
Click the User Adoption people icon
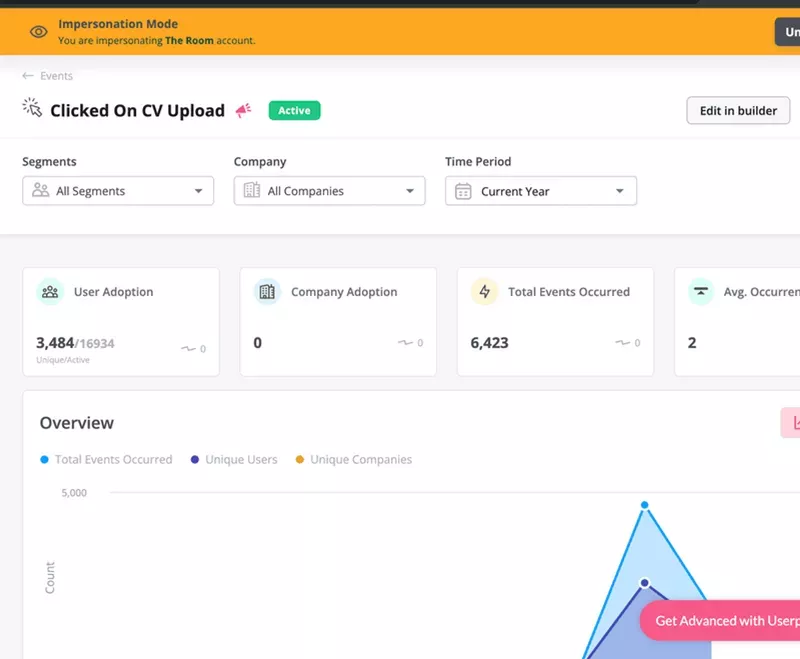click(x=50, y=292)
